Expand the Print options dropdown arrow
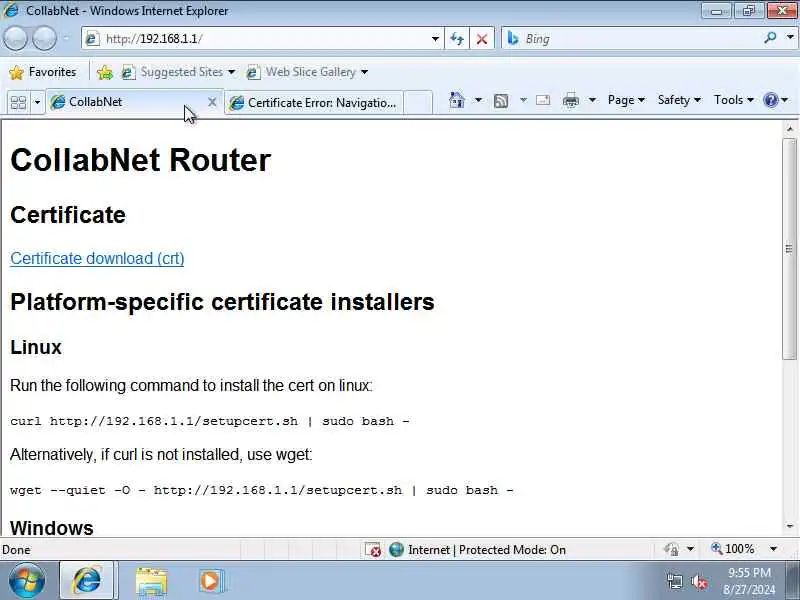 point(592,100)
